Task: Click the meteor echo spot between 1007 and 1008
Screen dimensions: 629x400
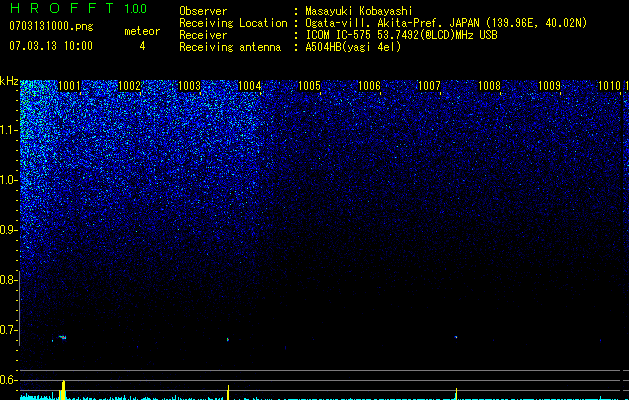Action: click(x=456, y=337)
